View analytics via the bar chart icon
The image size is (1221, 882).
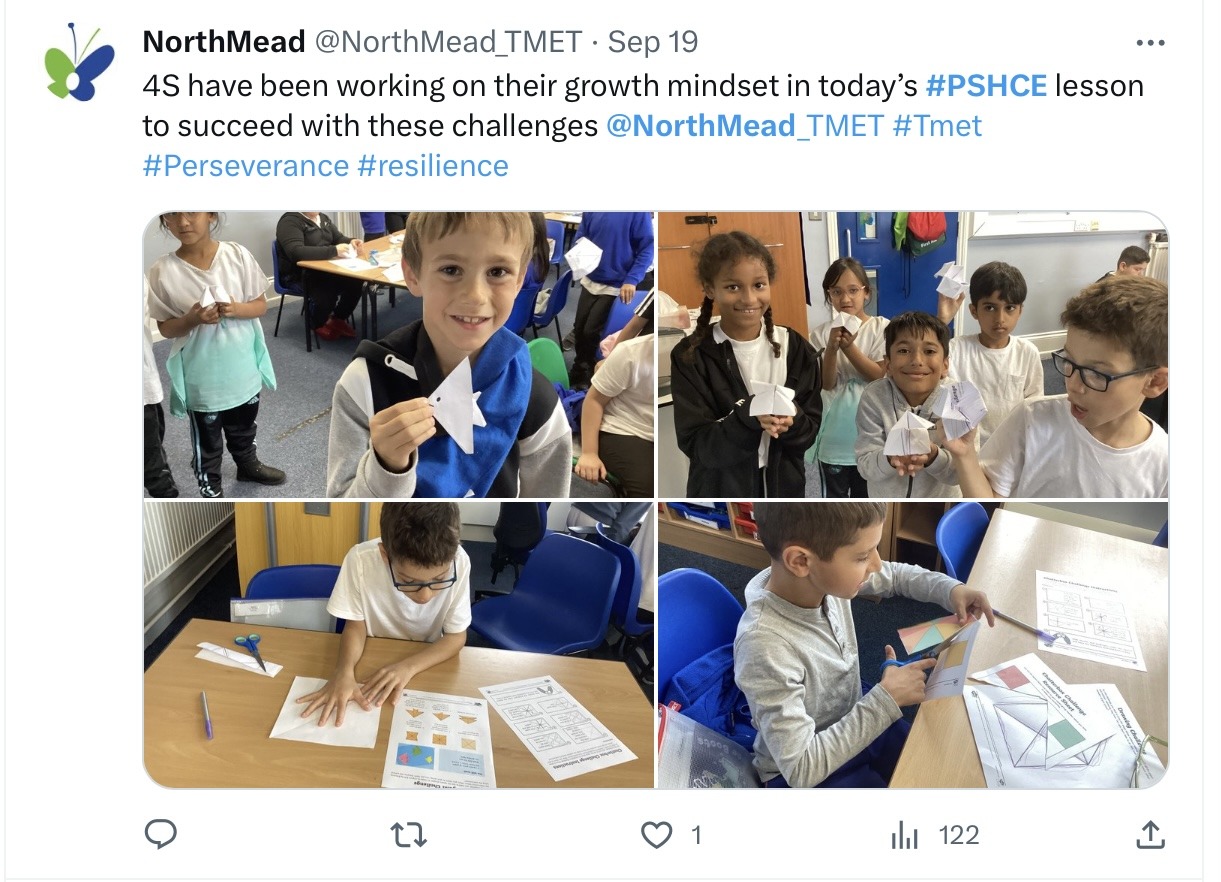point(904,835)
